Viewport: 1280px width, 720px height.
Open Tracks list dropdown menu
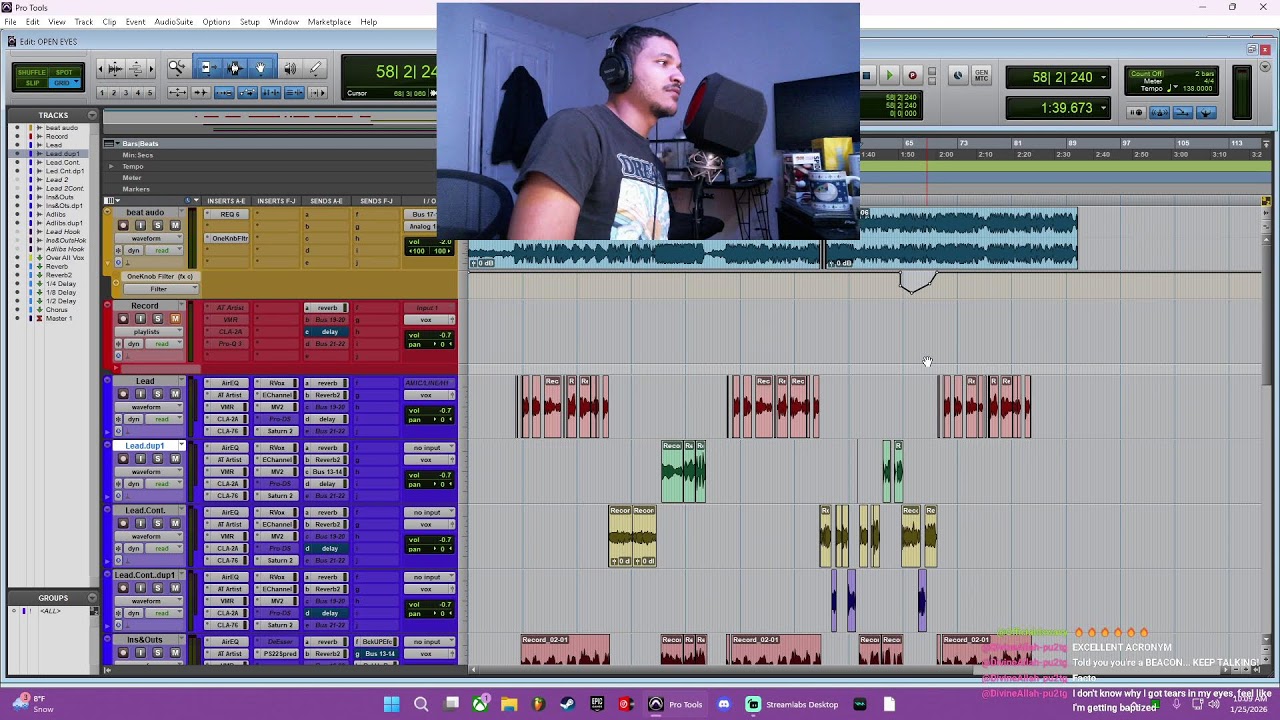(92, 115)
